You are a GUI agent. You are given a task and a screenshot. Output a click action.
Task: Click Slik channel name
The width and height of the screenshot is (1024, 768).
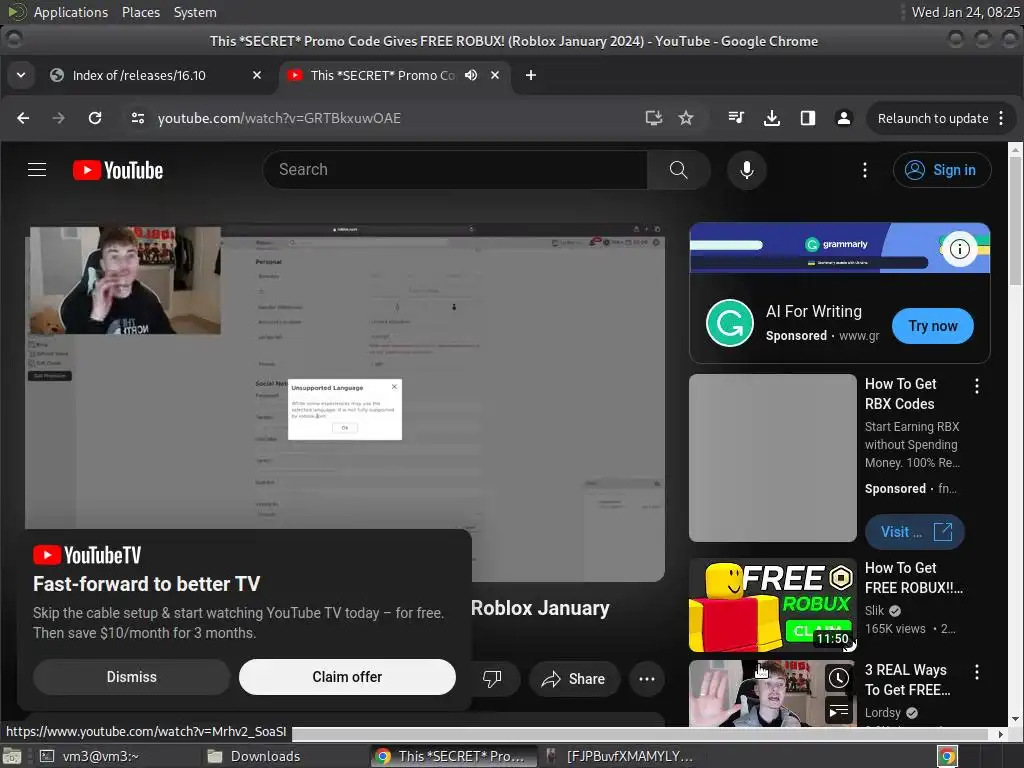[x=874, y=611]
